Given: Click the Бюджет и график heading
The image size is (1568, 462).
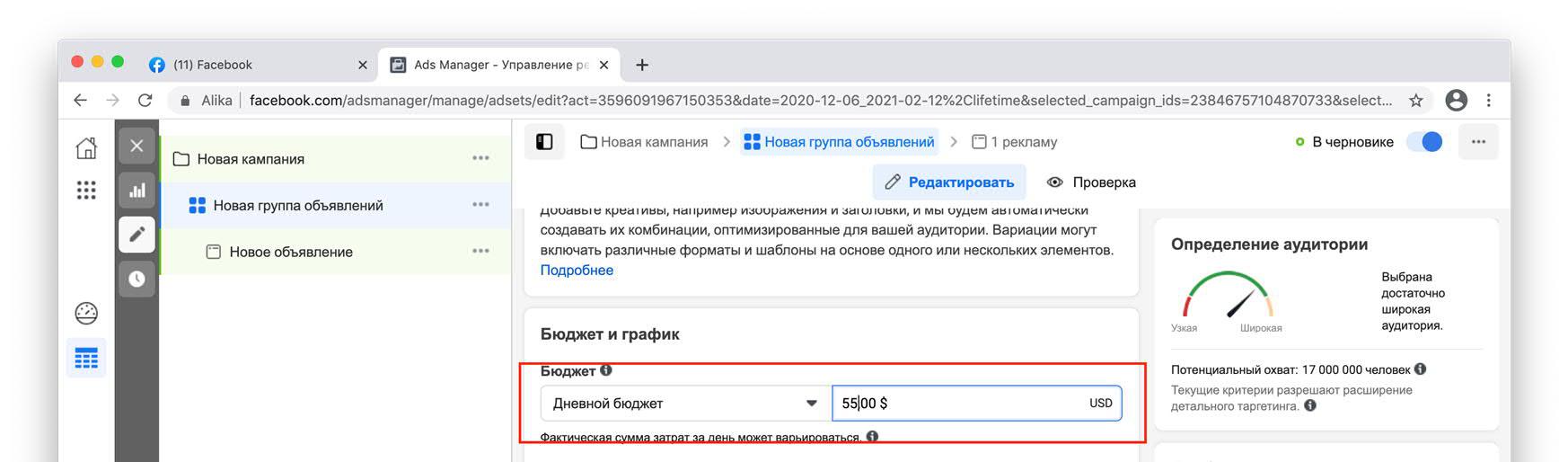Looking at the screenshot, I should (x=610, y=334).
